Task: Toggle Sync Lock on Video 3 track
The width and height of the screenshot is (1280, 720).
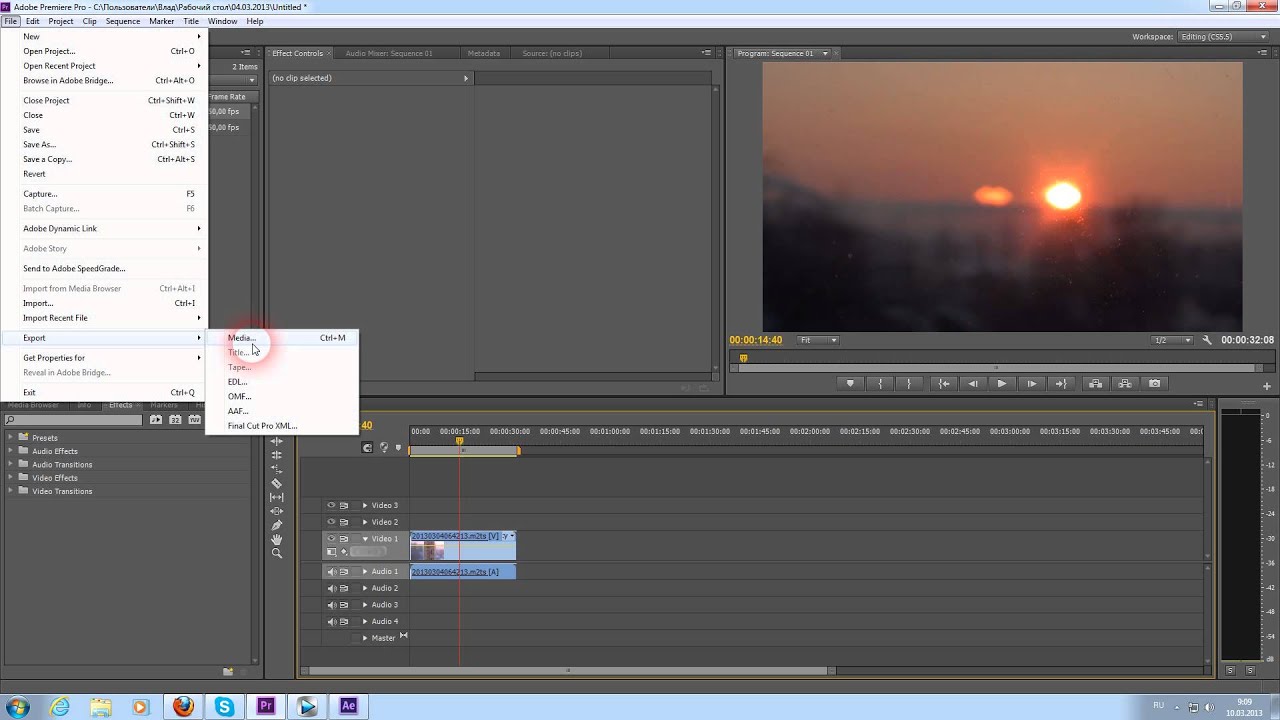Action: pyautogui.click(x=344, y=505)
